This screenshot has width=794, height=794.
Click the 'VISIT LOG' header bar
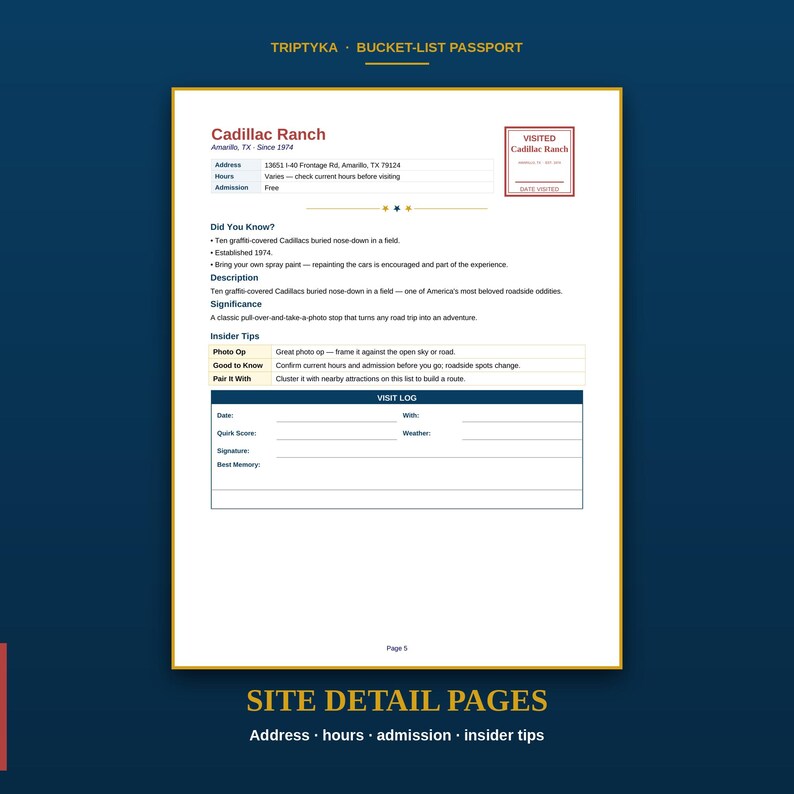[x=397, y=398]
